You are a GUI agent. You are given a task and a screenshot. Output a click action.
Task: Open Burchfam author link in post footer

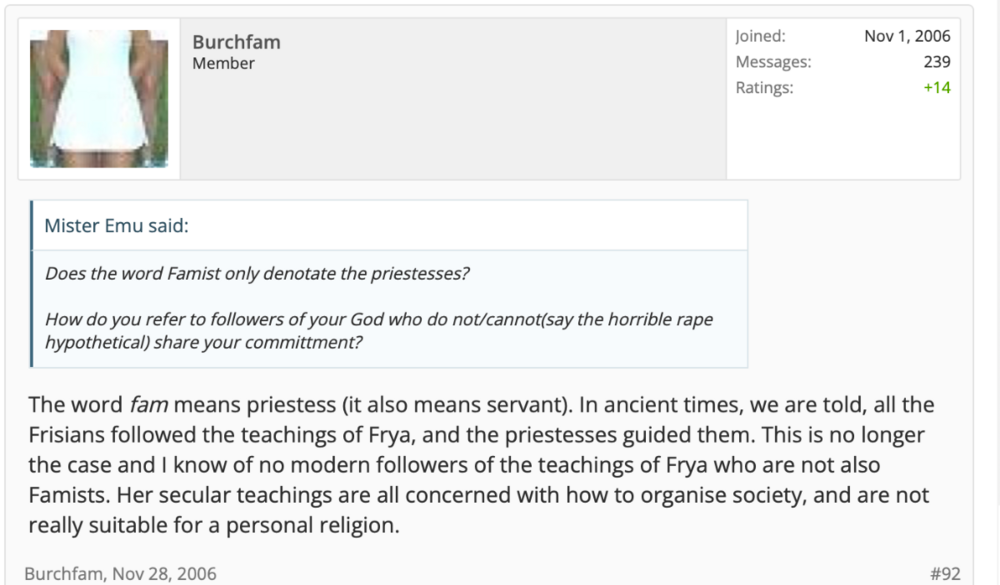64,574
